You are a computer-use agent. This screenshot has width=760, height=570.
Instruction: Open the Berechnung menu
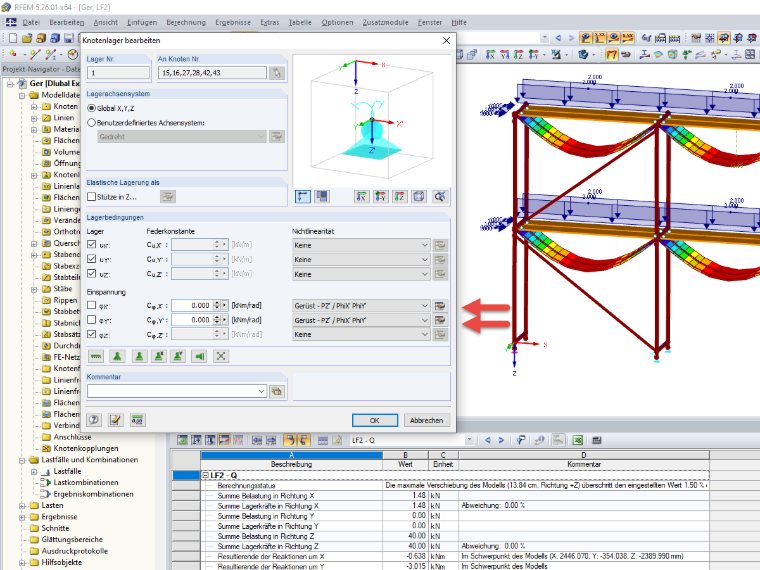click(186, 22)
